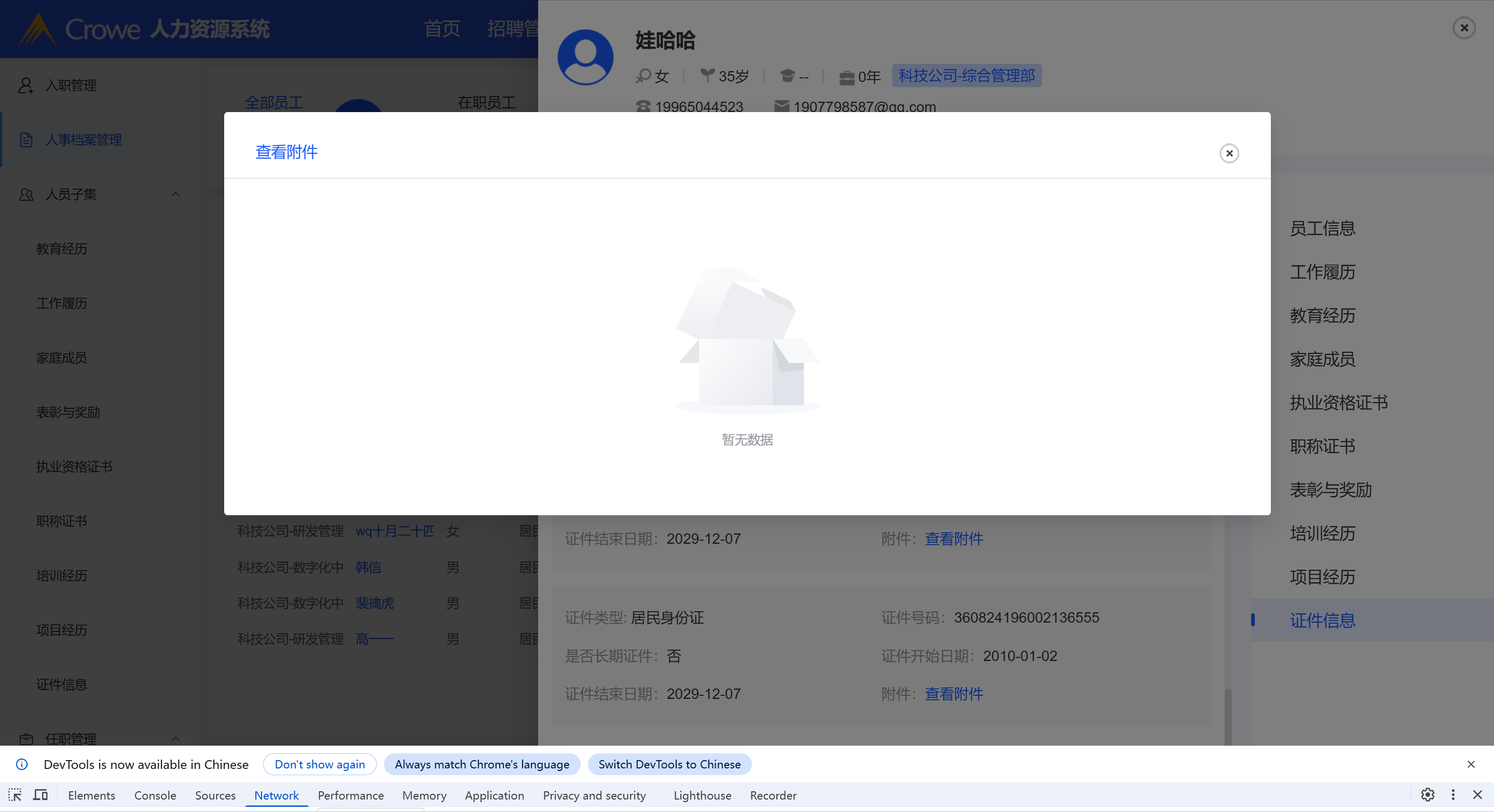This screenshot has height=812, width=1494.
Task: Click the DevTools inspect element icon
Action: click(x=15, y=795)
